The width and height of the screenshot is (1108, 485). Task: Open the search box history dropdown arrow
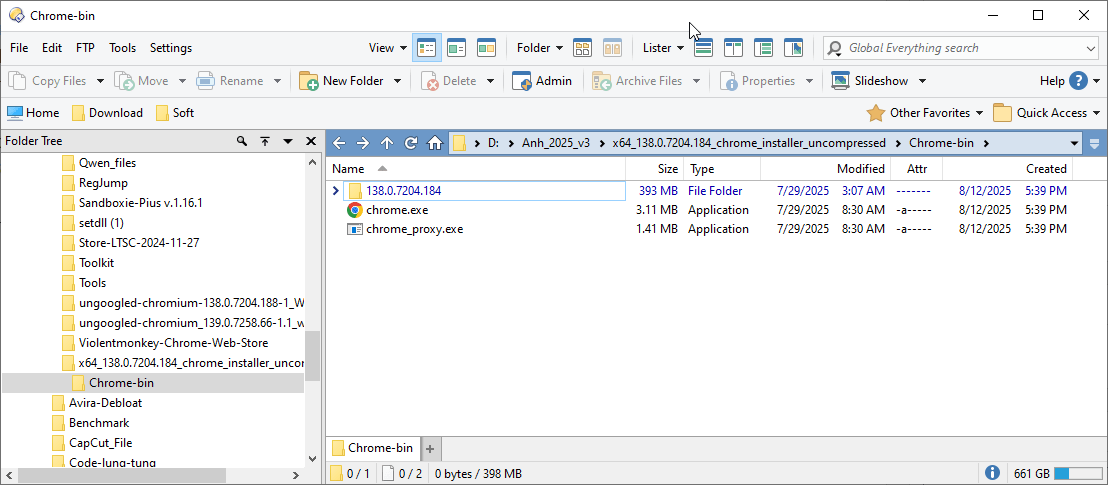(1091, 48)
